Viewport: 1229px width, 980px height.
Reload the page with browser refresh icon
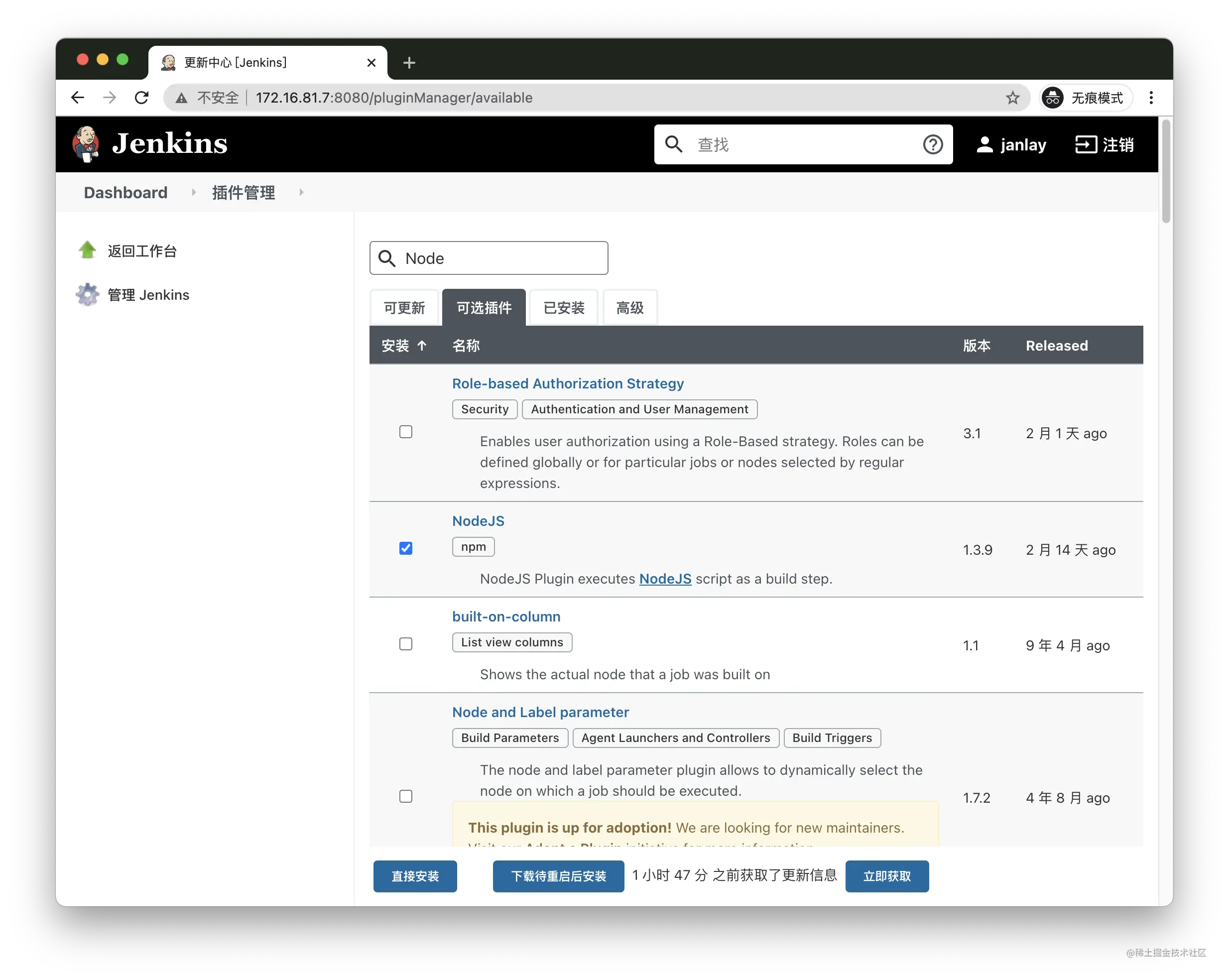tap(141, 98)
